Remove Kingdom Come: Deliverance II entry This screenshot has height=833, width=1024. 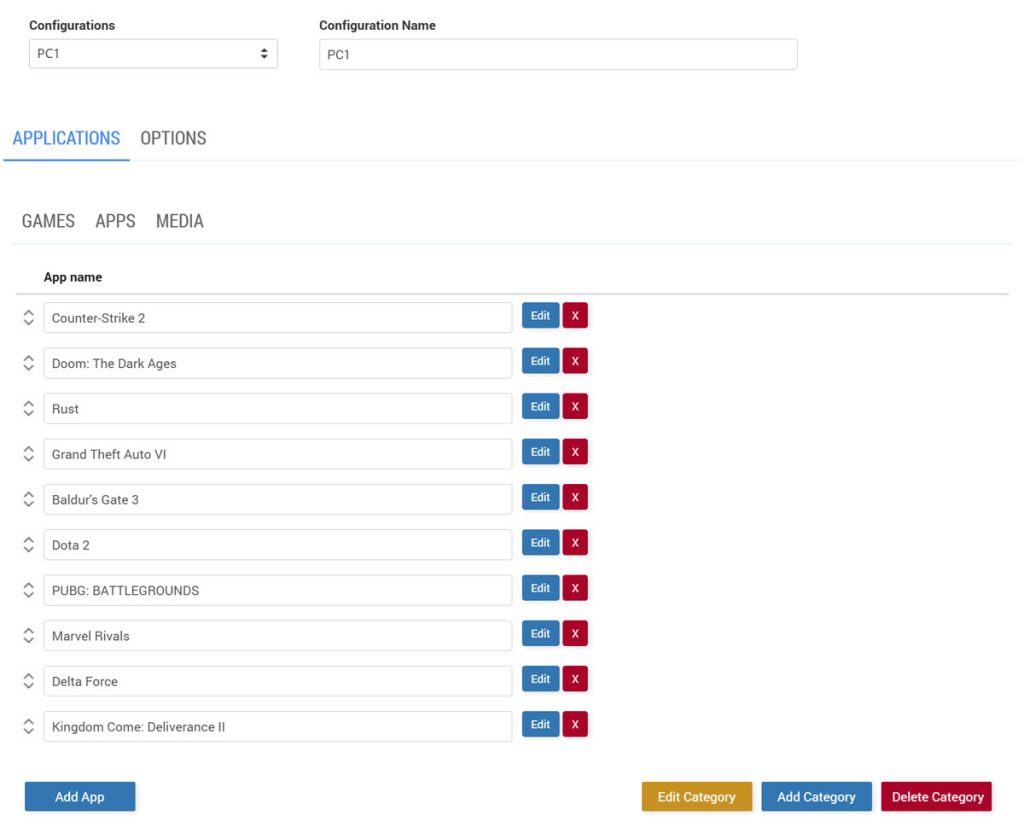[x=574, y=725]
